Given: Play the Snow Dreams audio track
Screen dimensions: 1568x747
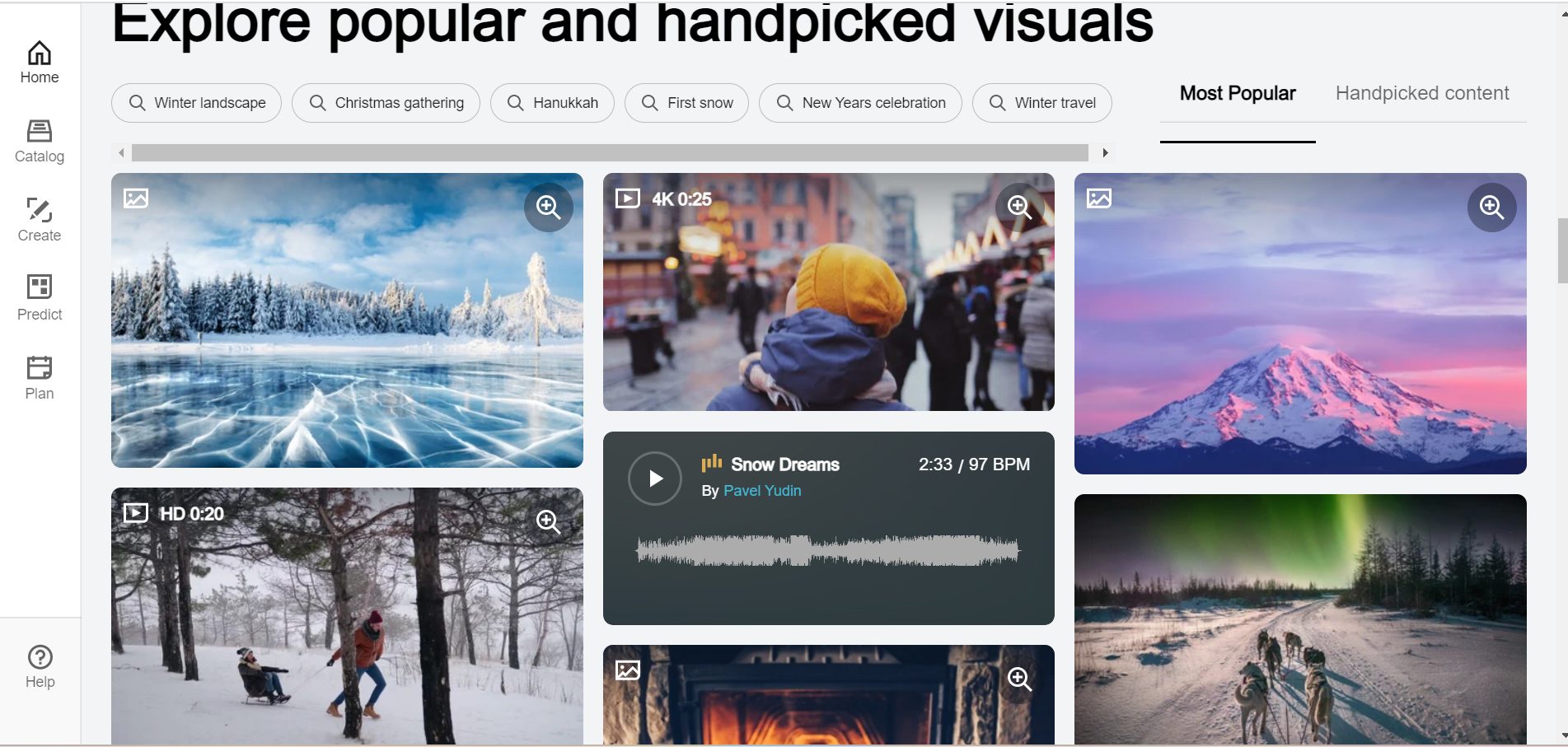Looking at the screenshot, I should pos(655,479).
